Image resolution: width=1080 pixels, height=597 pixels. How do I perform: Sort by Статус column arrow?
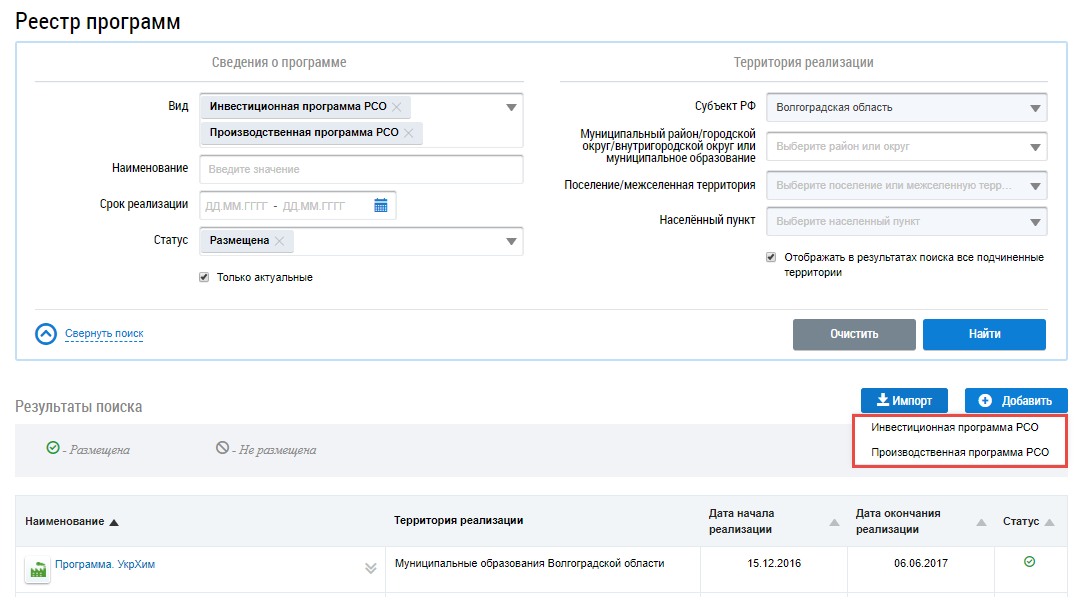tap(1049, 523)
